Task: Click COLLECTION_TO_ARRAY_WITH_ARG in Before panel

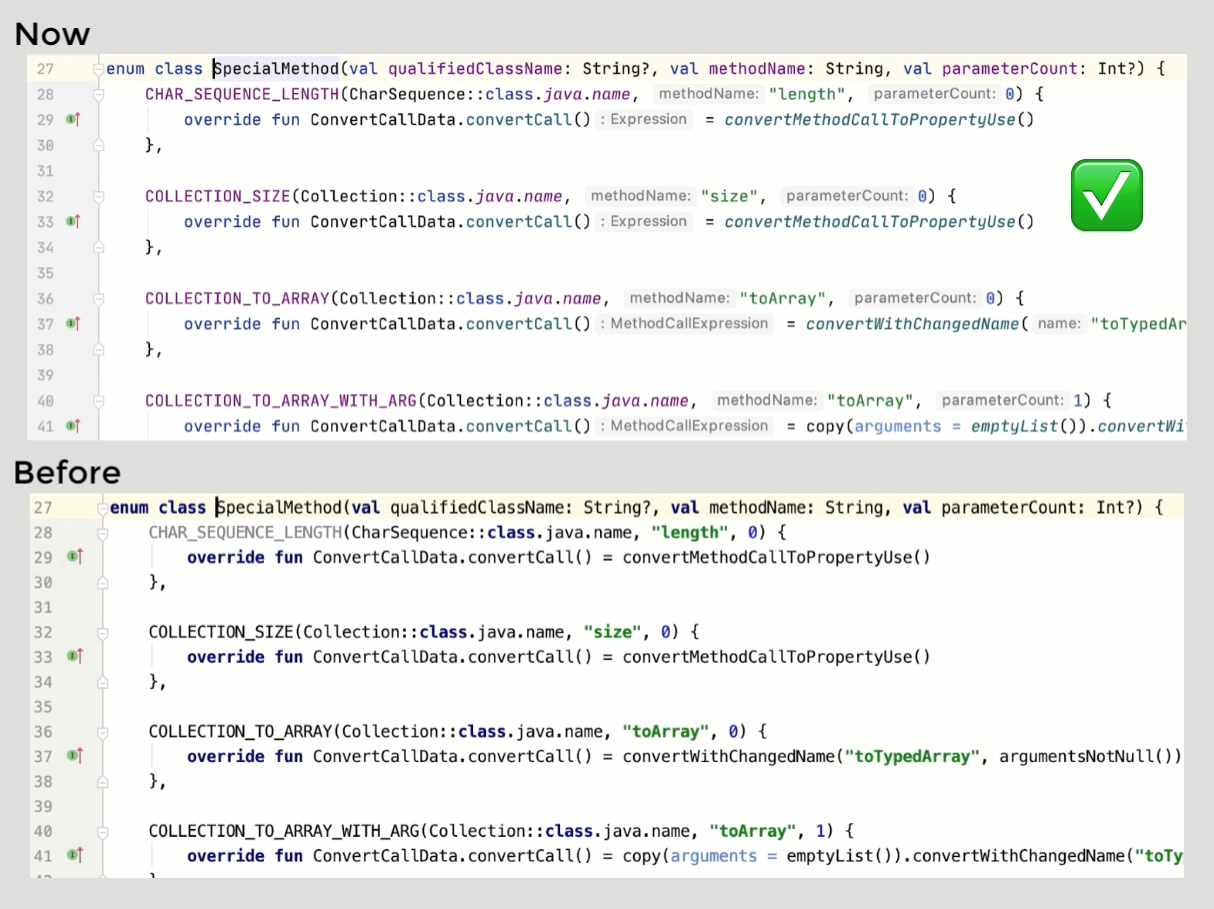Action: click(284, 831)
